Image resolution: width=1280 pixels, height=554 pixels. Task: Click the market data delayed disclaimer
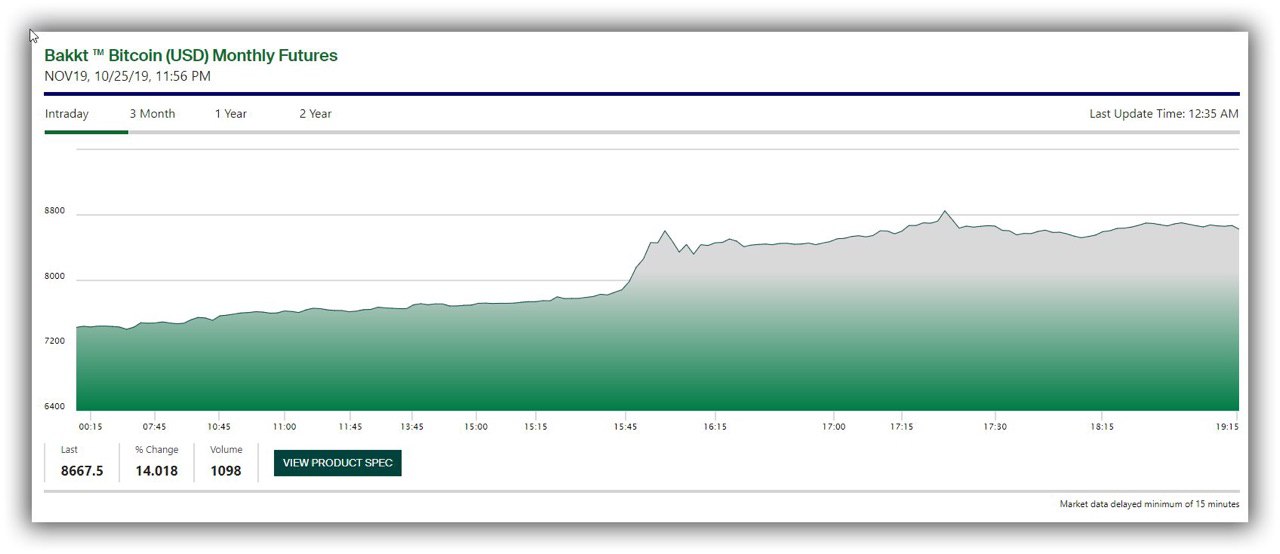pyautogui.click(x=1149, y=504)
